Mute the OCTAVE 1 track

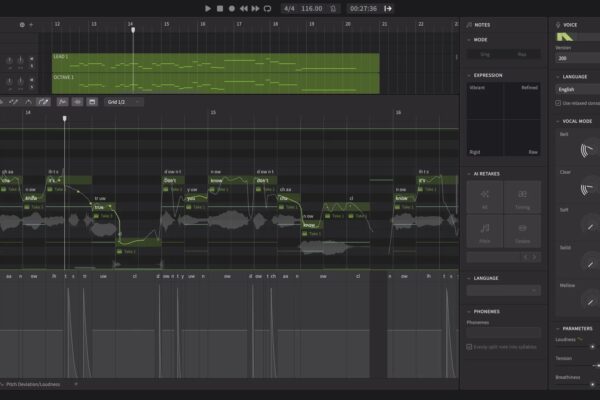(32, 80)
